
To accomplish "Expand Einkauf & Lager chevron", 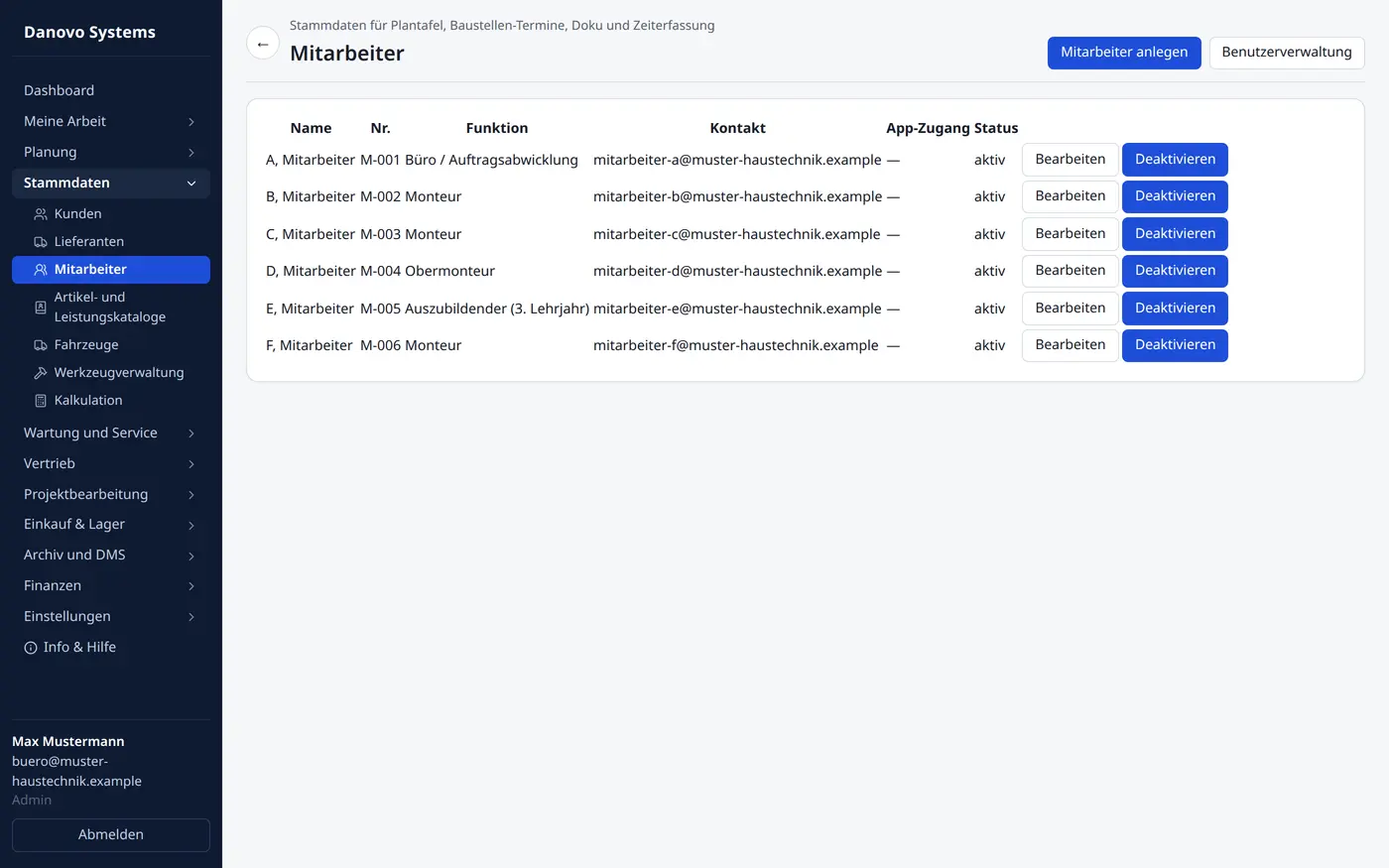I will 191,526.
